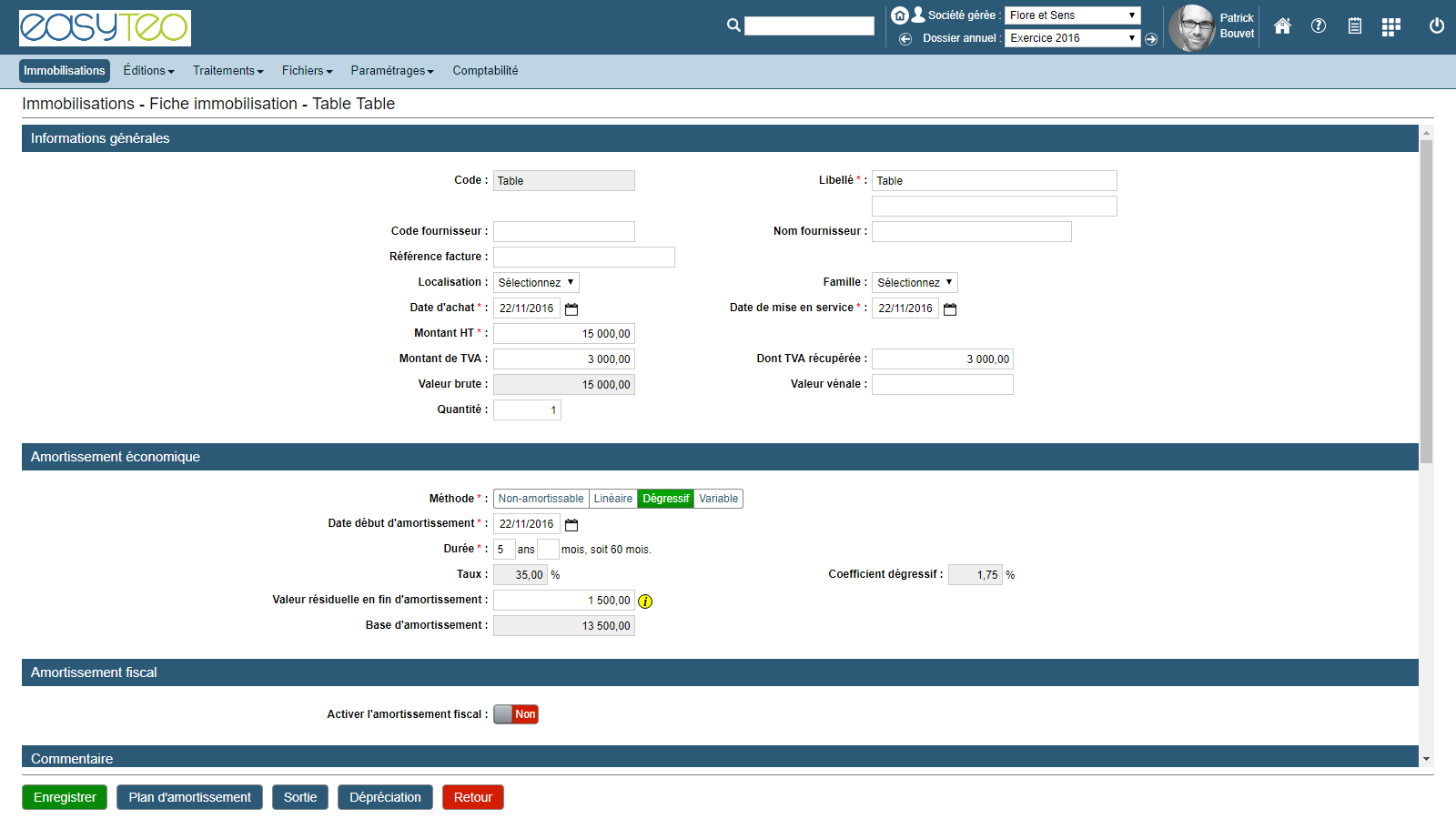Click the clipboard notes icon
Screen dimensions: 1456x819
pos(1355,26)
